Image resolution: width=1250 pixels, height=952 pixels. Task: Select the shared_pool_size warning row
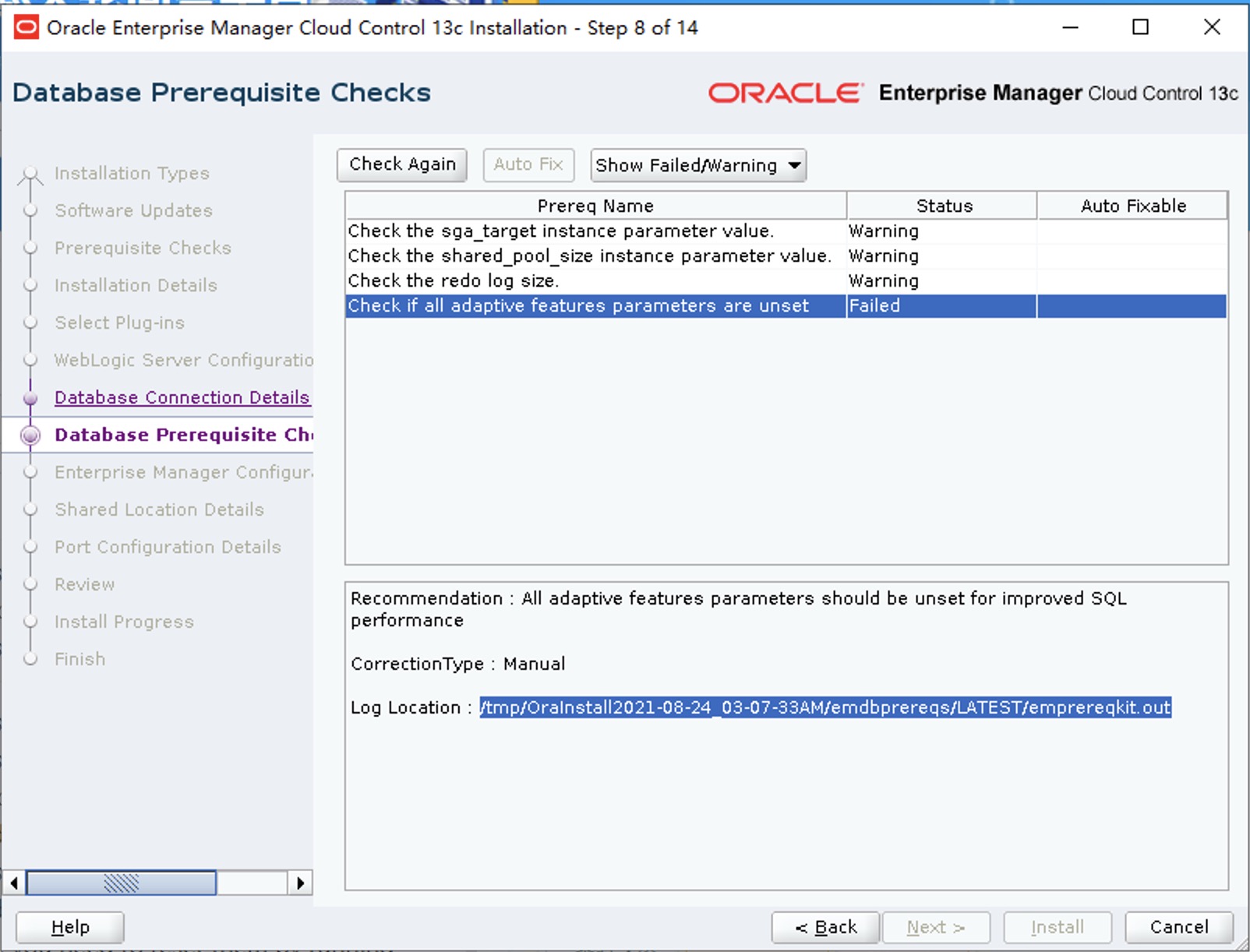click(590, 256)
